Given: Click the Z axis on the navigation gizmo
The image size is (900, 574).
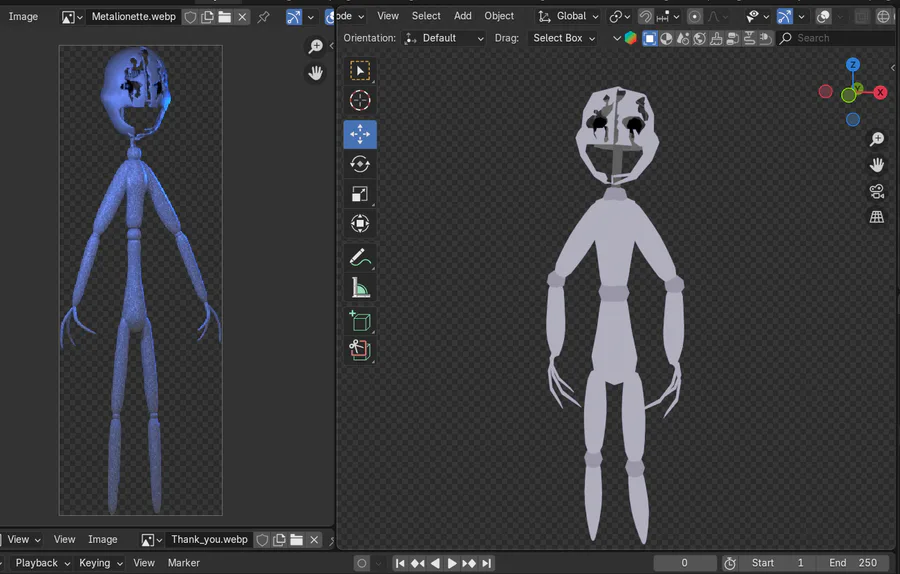Looking at the screenshot, I should (853, 64).
